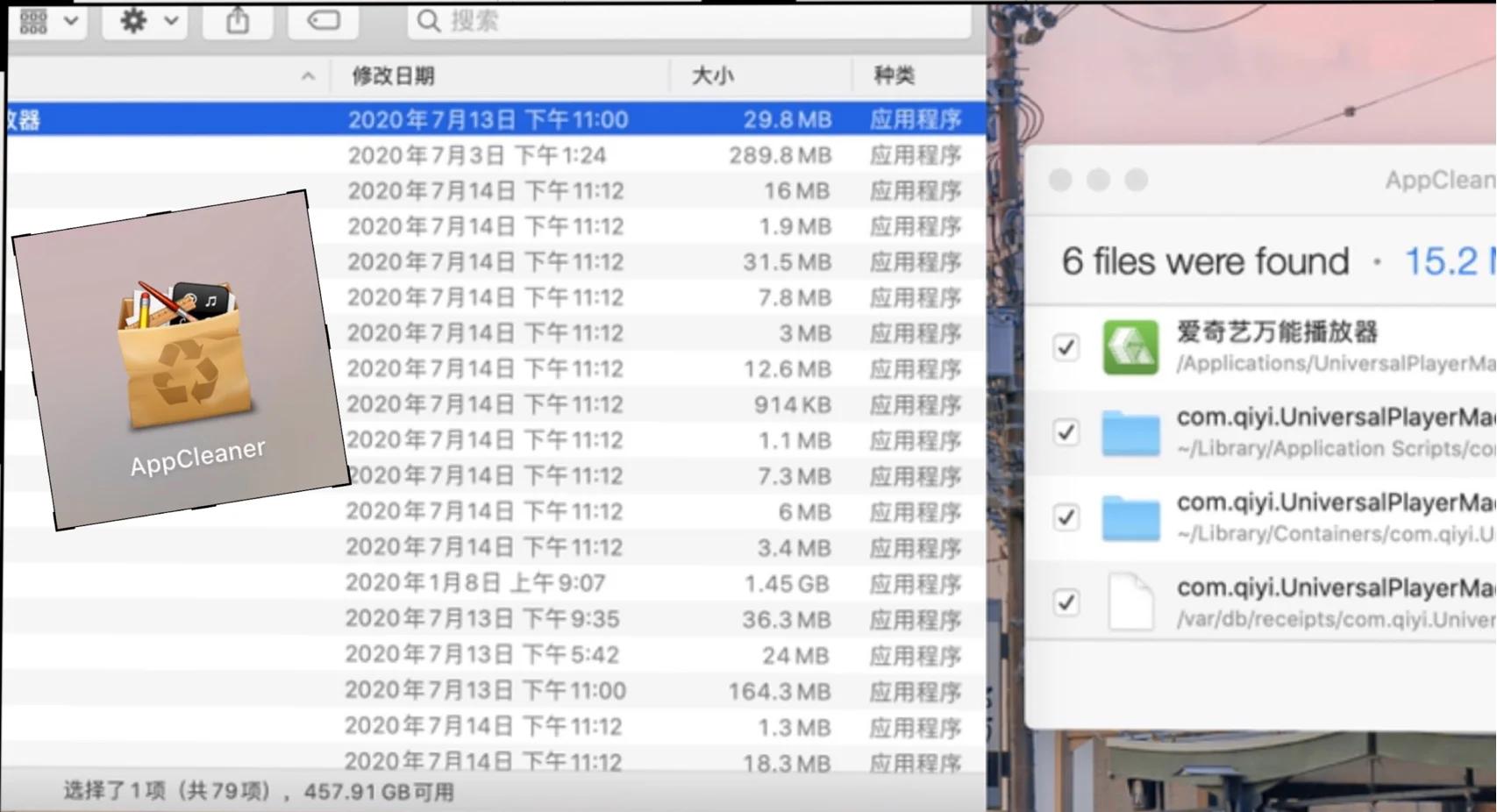1497x812 pixels.
Task: Select the row with size 3 MB
Action: 495,333
